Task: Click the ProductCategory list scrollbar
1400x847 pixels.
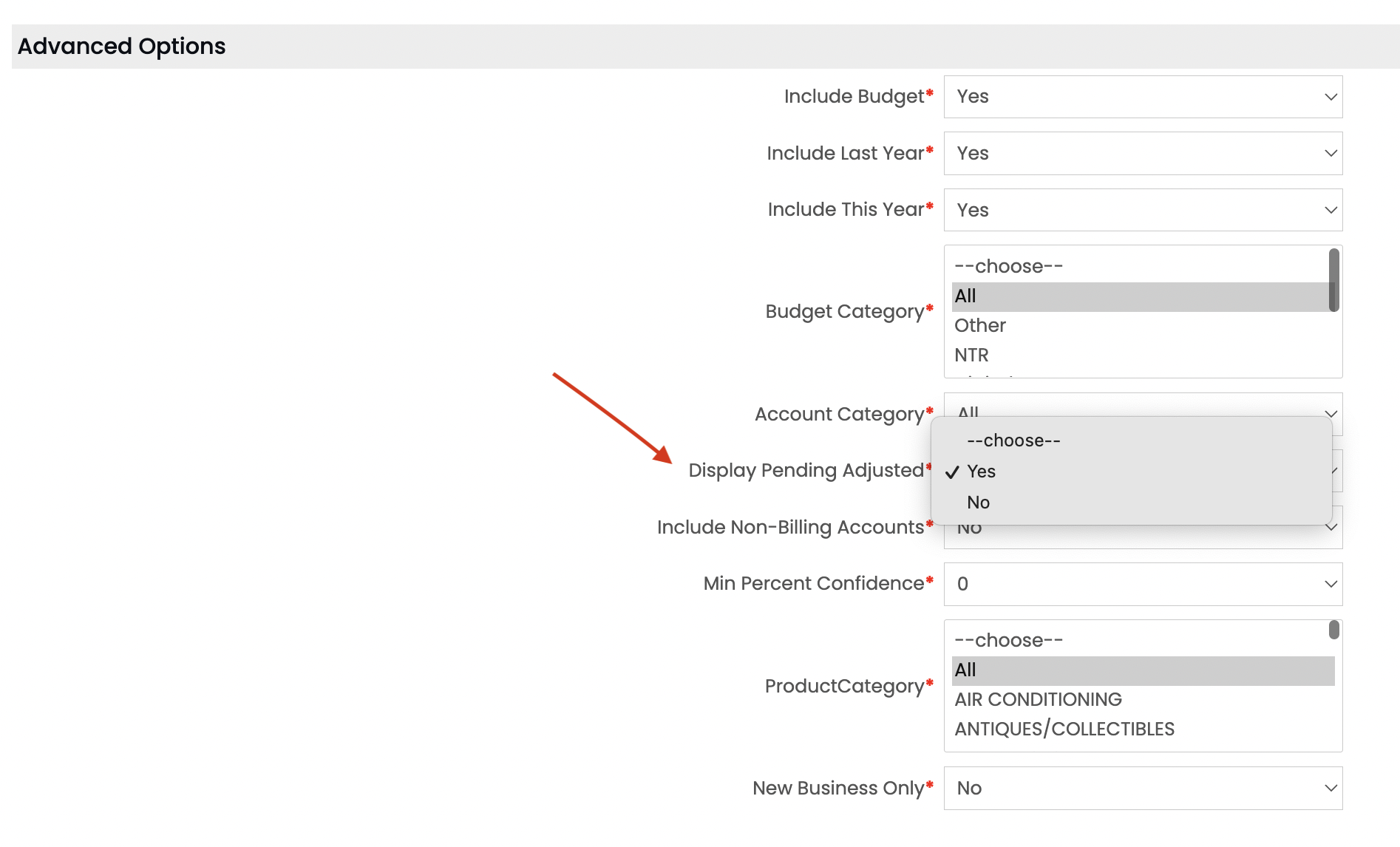Action: [1334, 630]
